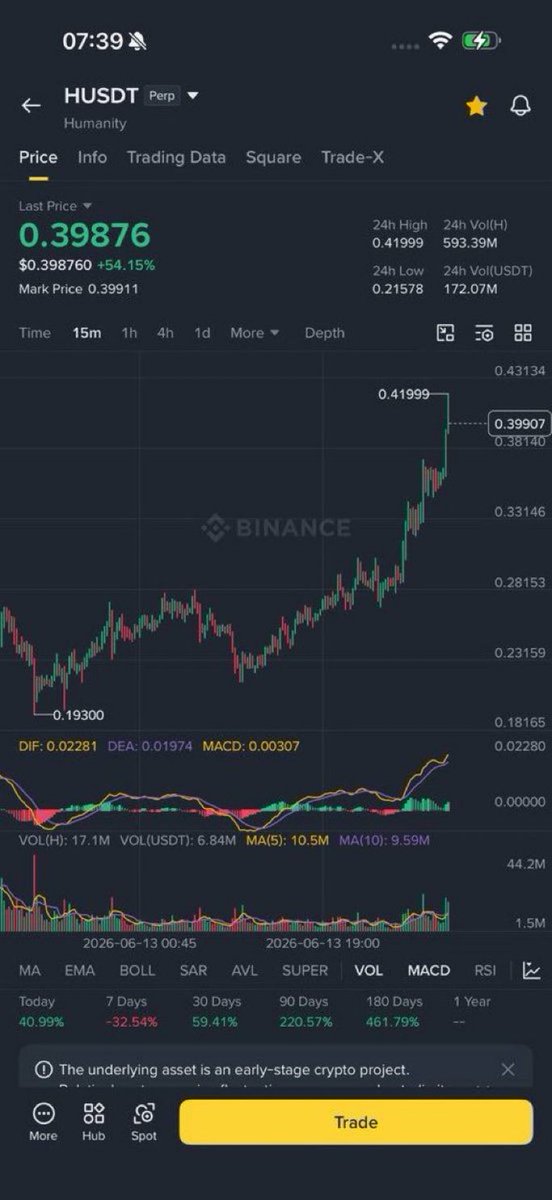Click the 0.39876 last price
Screen dimensions: 552x1200
tap(84, 236)
